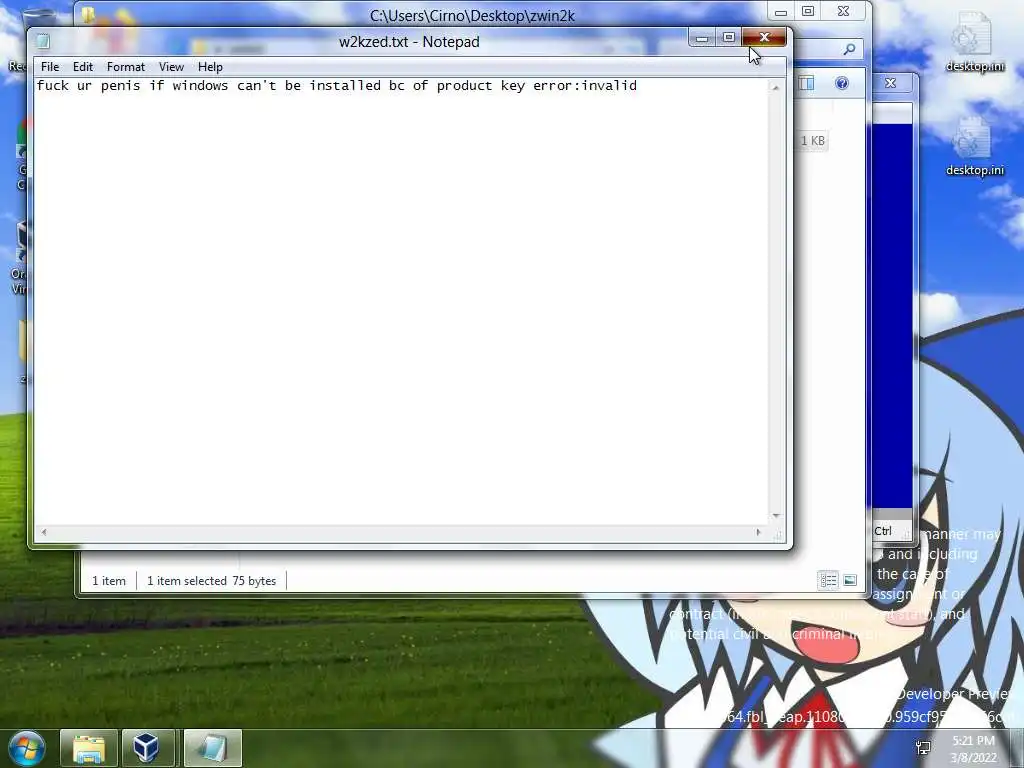The image size is (1024, 768).
Task: Minimize the zwin2k Explorer window
Action: coord(780,12)
